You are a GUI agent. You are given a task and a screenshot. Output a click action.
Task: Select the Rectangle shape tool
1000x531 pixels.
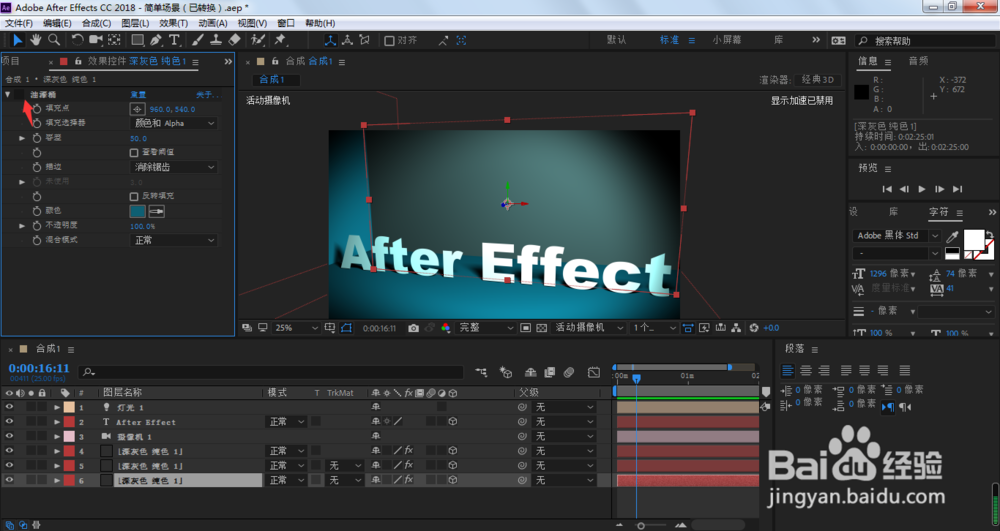pyautogui.click(x=137, y=40)
